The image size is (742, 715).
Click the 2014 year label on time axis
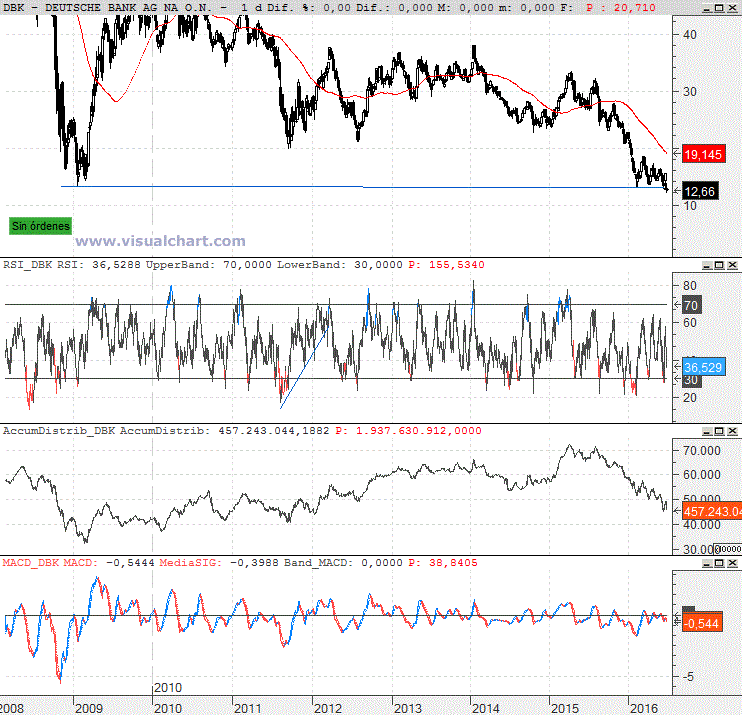[486, 708]
